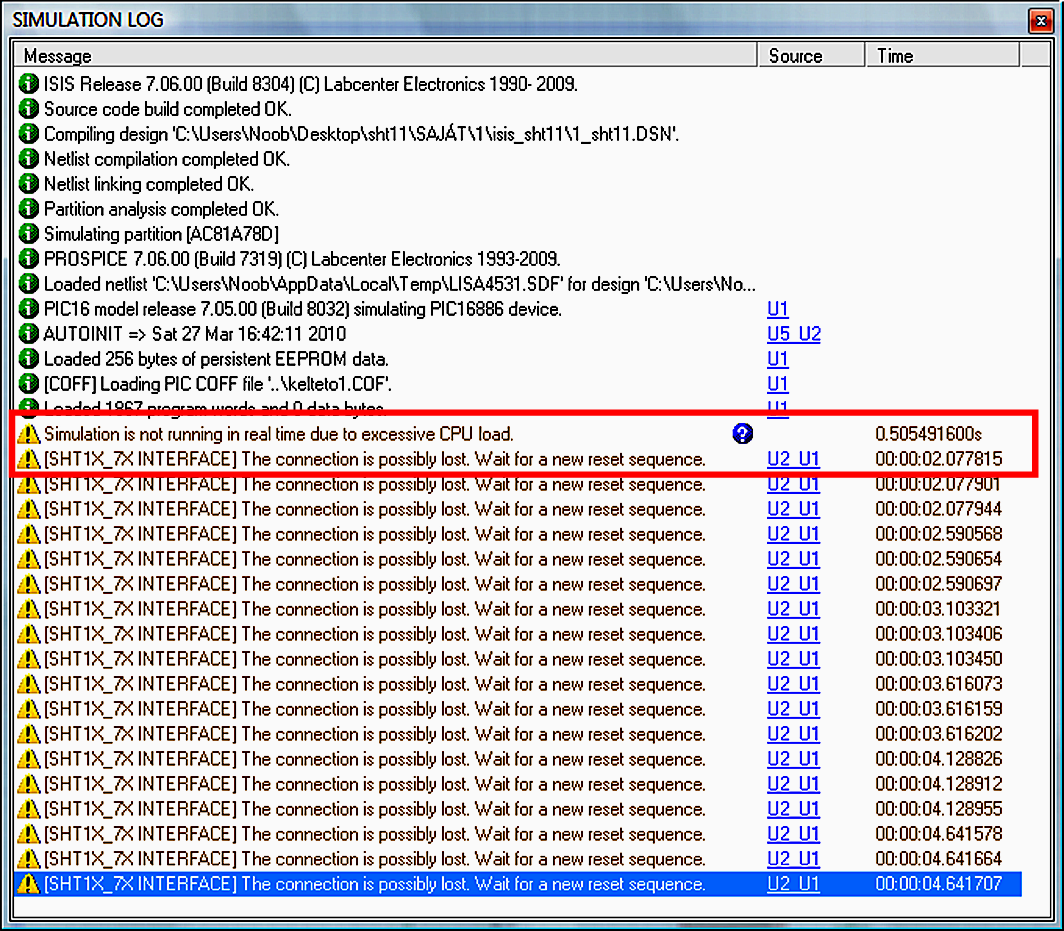The width and height of the screenshot is (1064, 931).
Task: Click the time value 00:00:02.590697
Action: pos(938,584)
